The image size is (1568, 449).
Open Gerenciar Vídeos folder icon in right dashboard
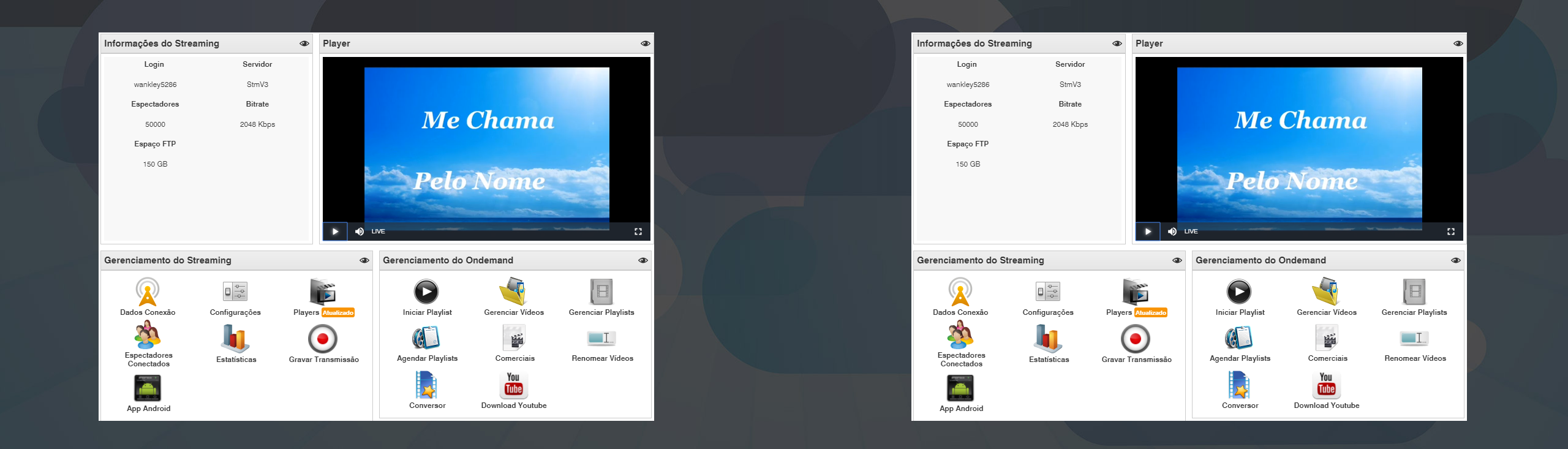click(1326, 292)
